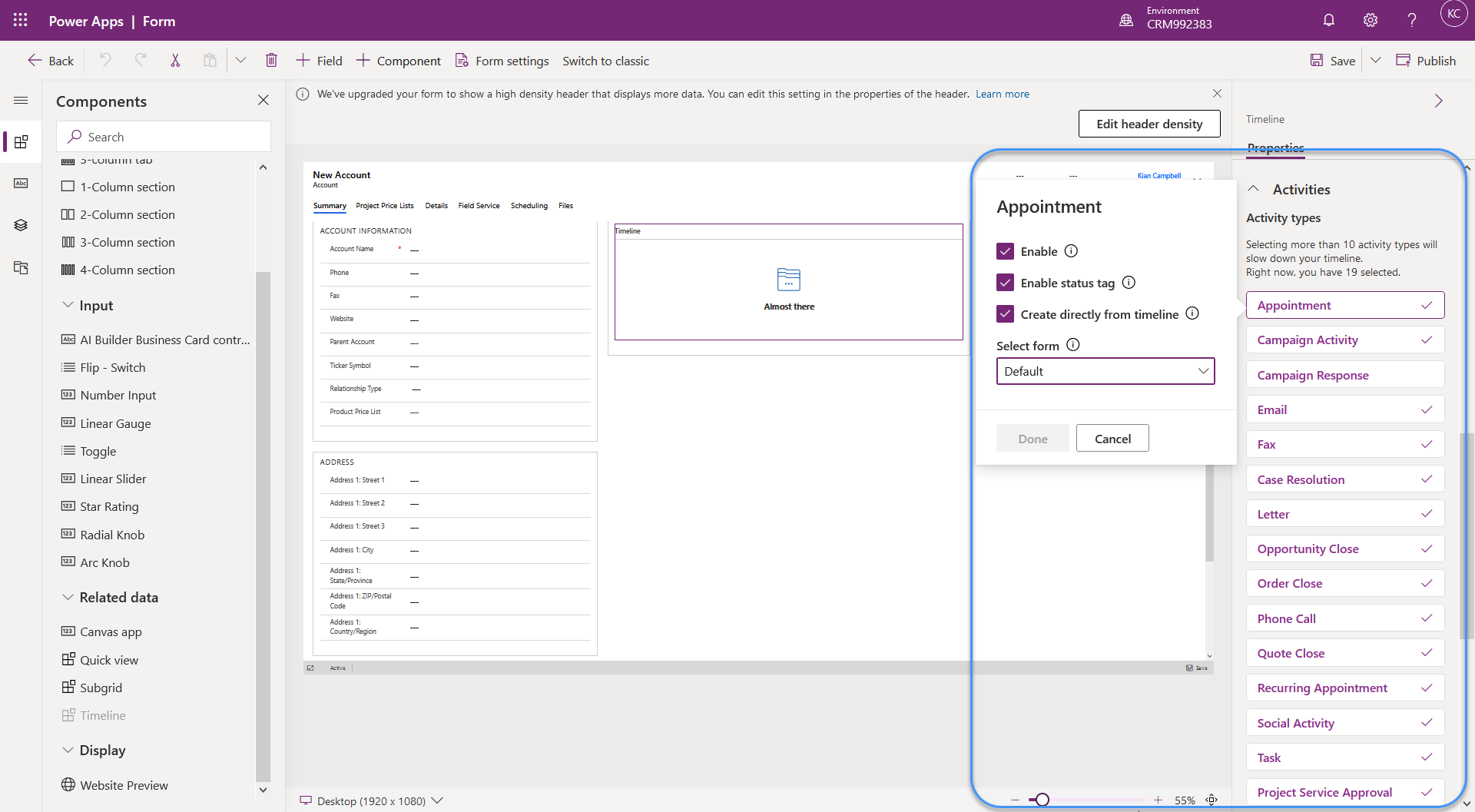Click the Cut scissors icon in toolbar

click(x=175, y=61)
